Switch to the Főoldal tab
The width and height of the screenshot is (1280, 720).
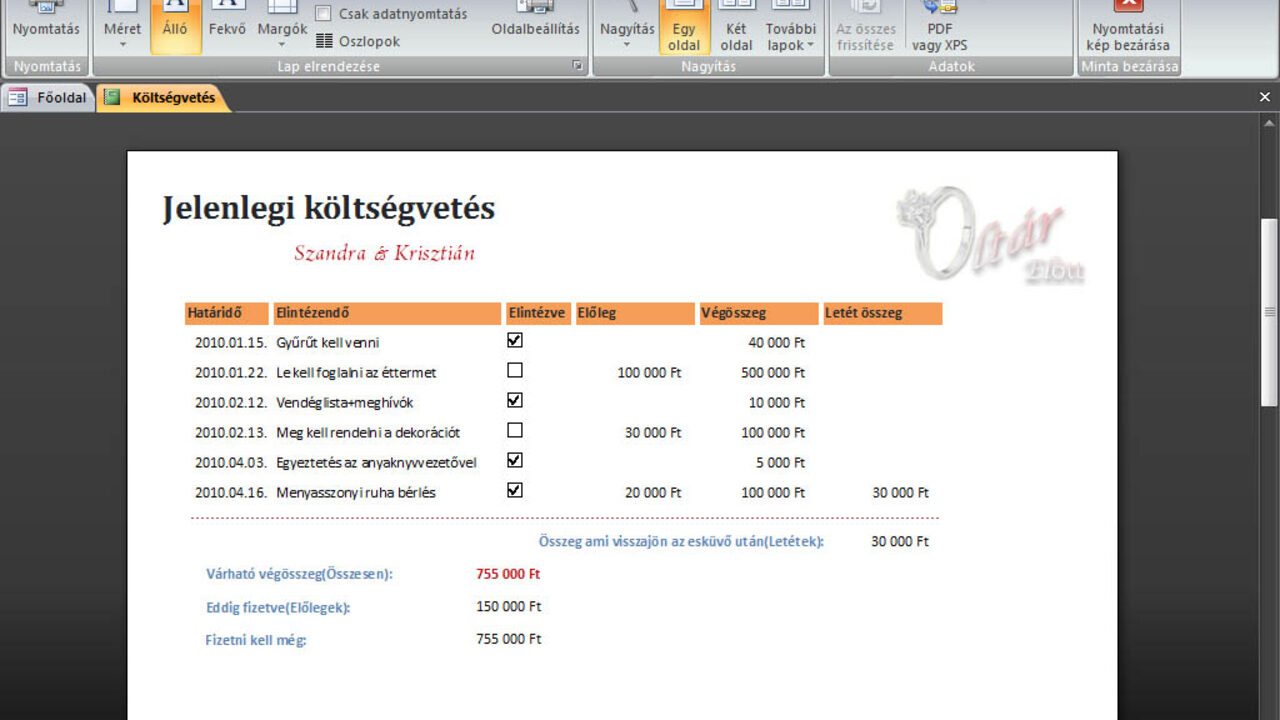click(49, 98)
